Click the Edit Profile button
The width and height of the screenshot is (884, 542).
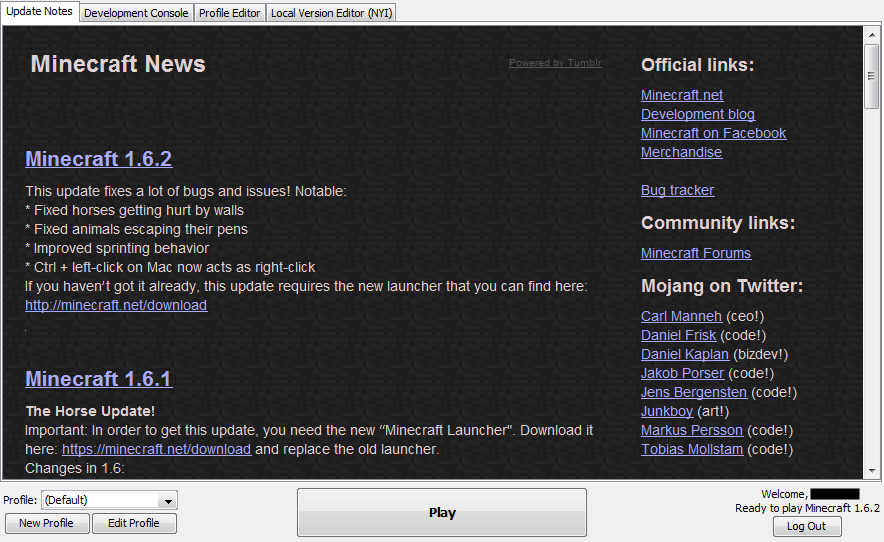134,523
